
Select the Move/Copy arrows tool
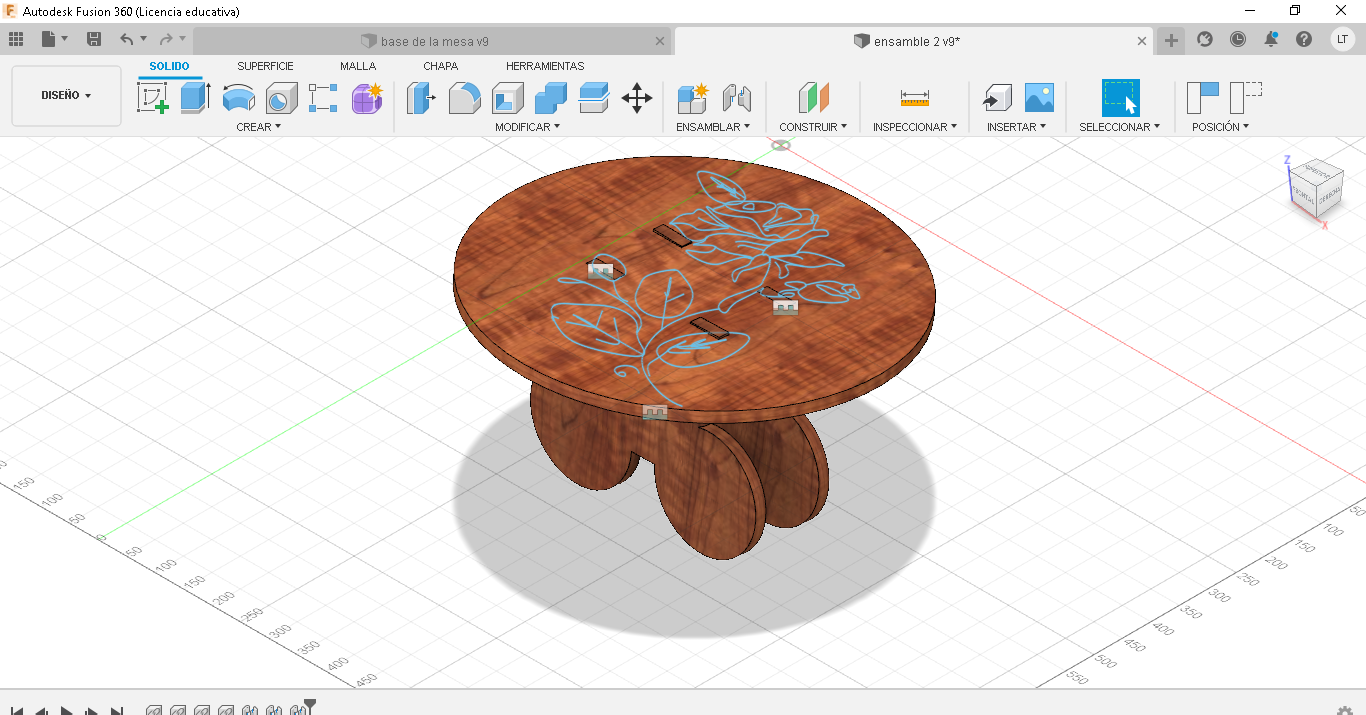coord(637,98)
